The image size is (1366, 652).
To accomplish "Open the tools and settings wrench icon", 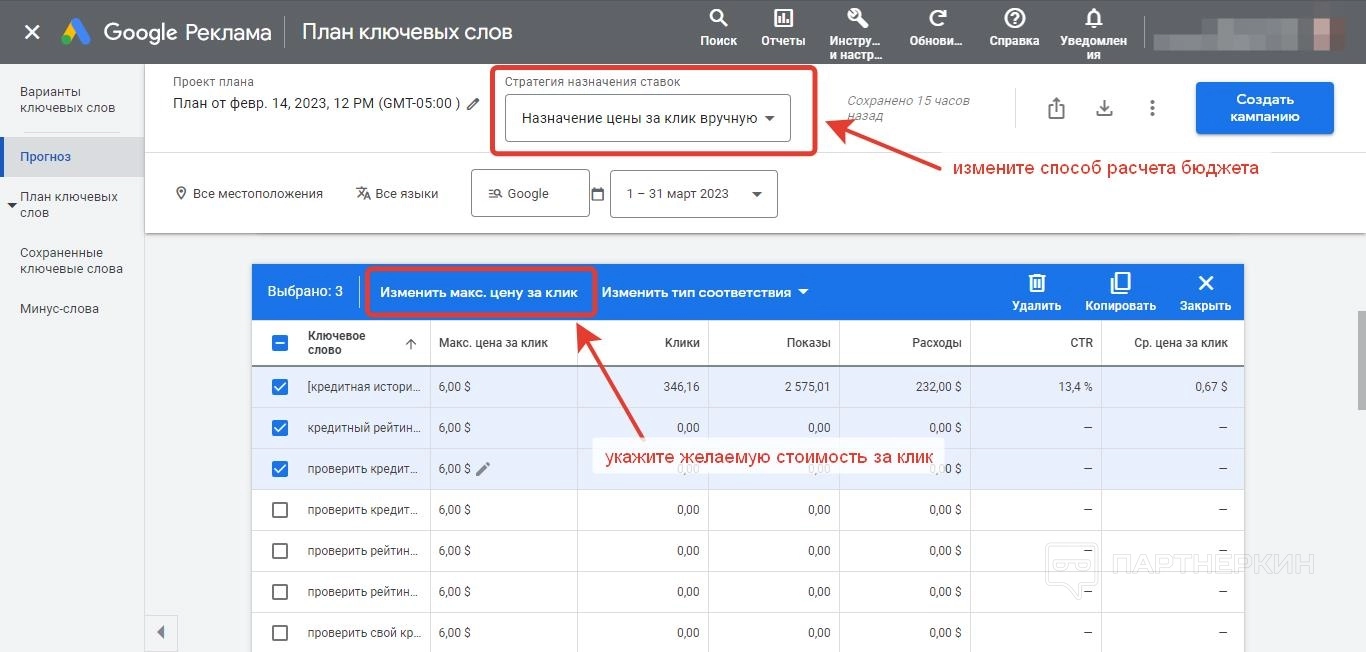I will [856, 19].
